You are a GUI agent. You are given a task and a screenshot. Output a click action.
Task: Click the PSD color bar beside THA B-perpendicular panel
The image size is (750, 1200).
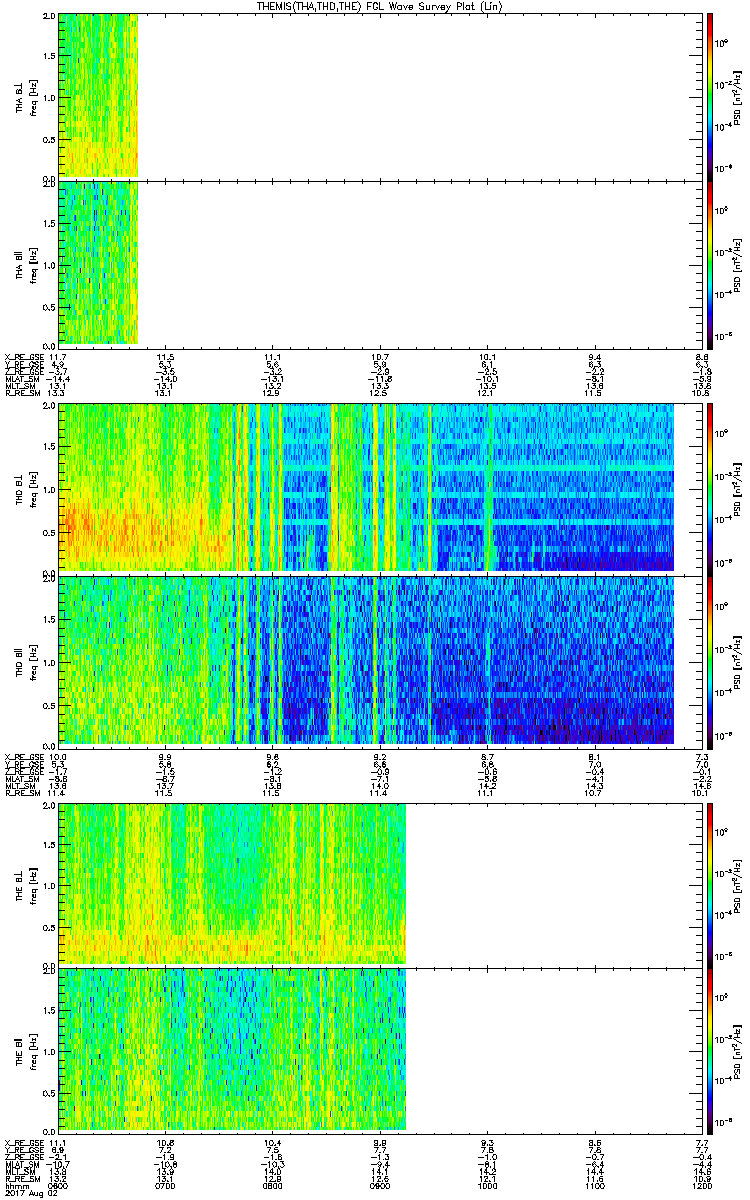point(709,96)
